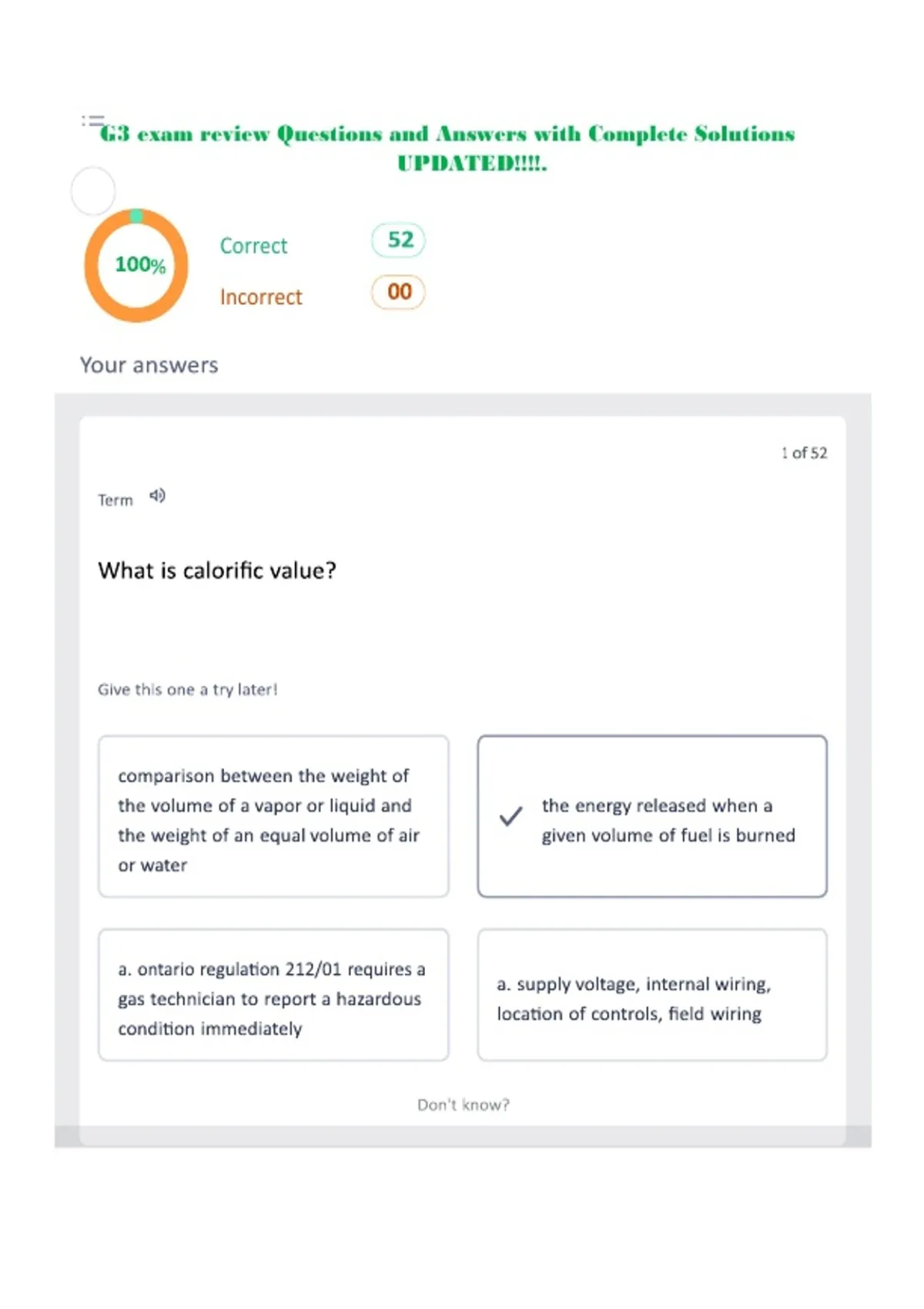Select the answer comparing weight of vapor volume

pyautogui.click(x=273, y=816)
